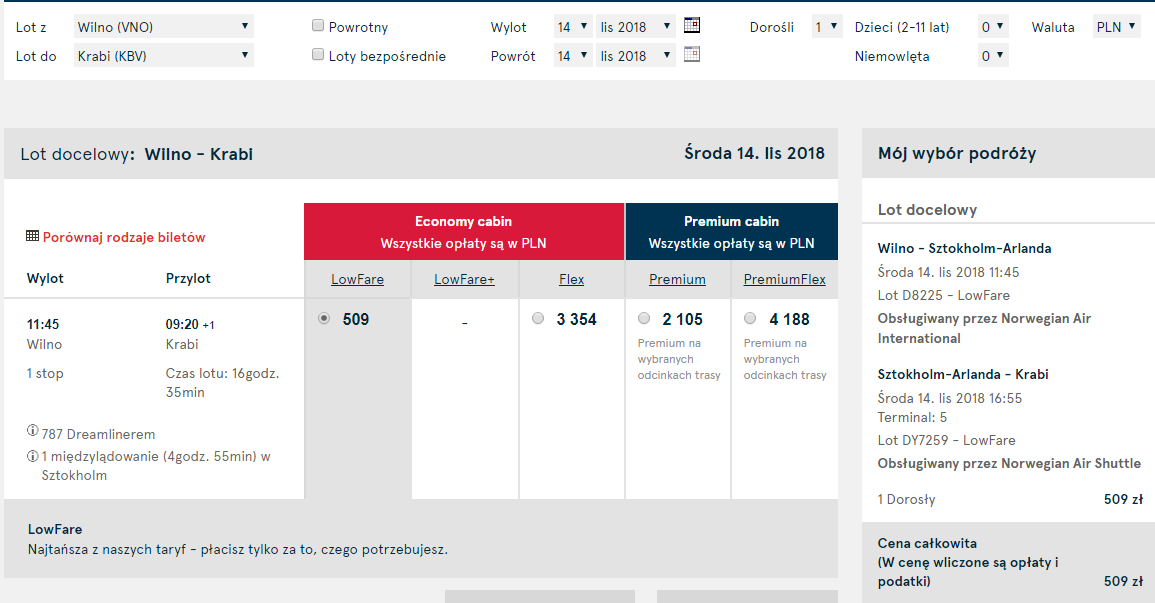Open the Niemowlęta infants count dropdown
The height and width of the screenshot is (603, 1155).
click(x=993, y=55)
